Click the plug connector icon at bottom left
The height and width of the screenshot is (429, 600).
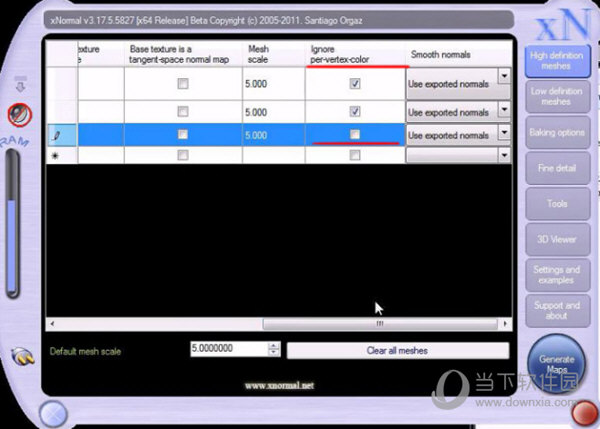pyautogui.click(x=23, y=356)
